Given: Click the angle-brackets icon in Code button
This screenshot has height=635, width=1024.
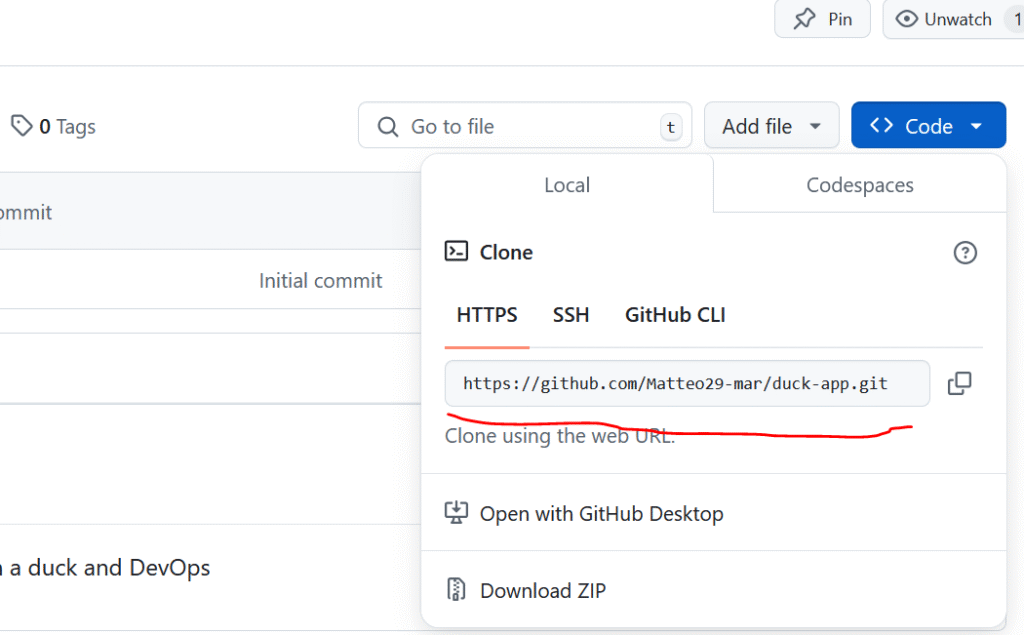Looking at the screenshot, I should click(x=881, y=125).
